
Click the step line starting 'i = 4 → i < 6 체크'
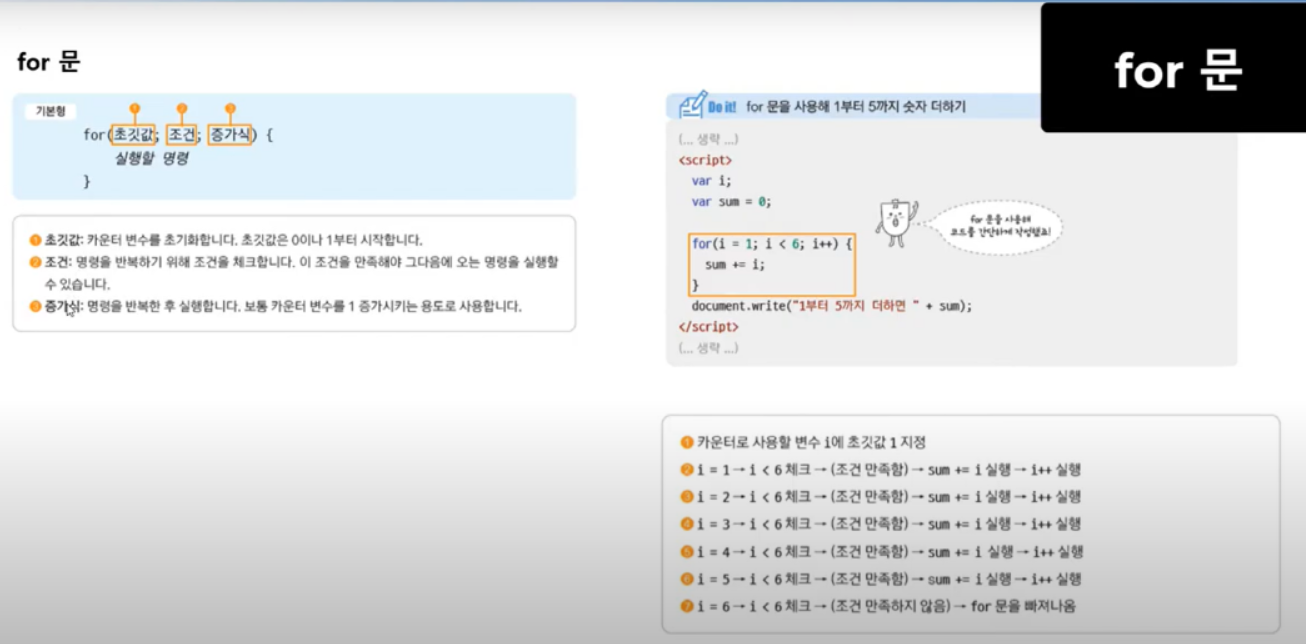[x=881, y=551]
